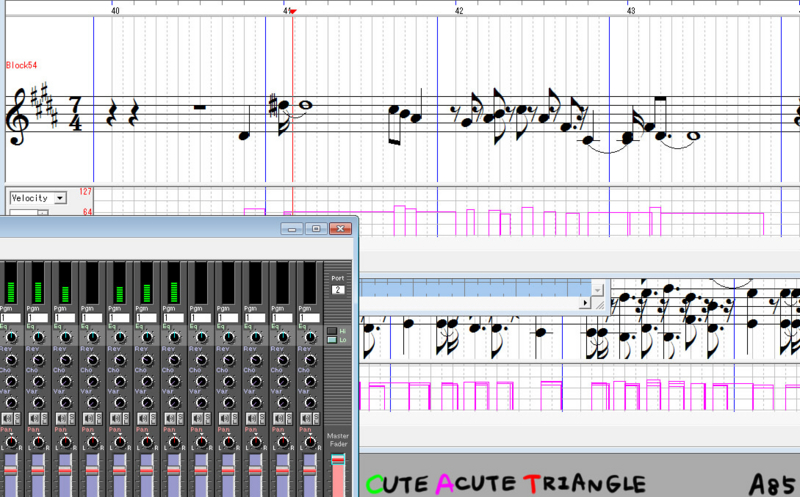Edit the Pgm field on the second strip
Viewport: 800px width, 497px height.
(x=37, y=318)
